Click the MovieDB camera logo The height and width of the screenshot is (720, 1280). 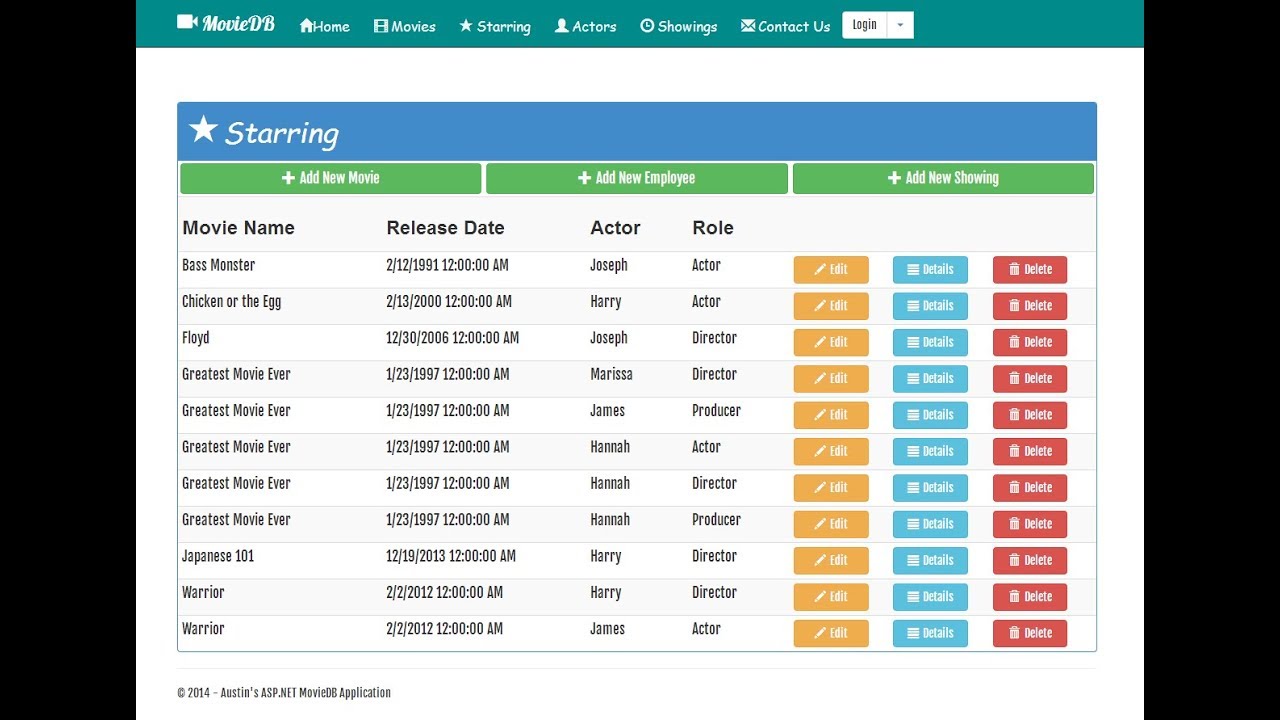[226, 23]
